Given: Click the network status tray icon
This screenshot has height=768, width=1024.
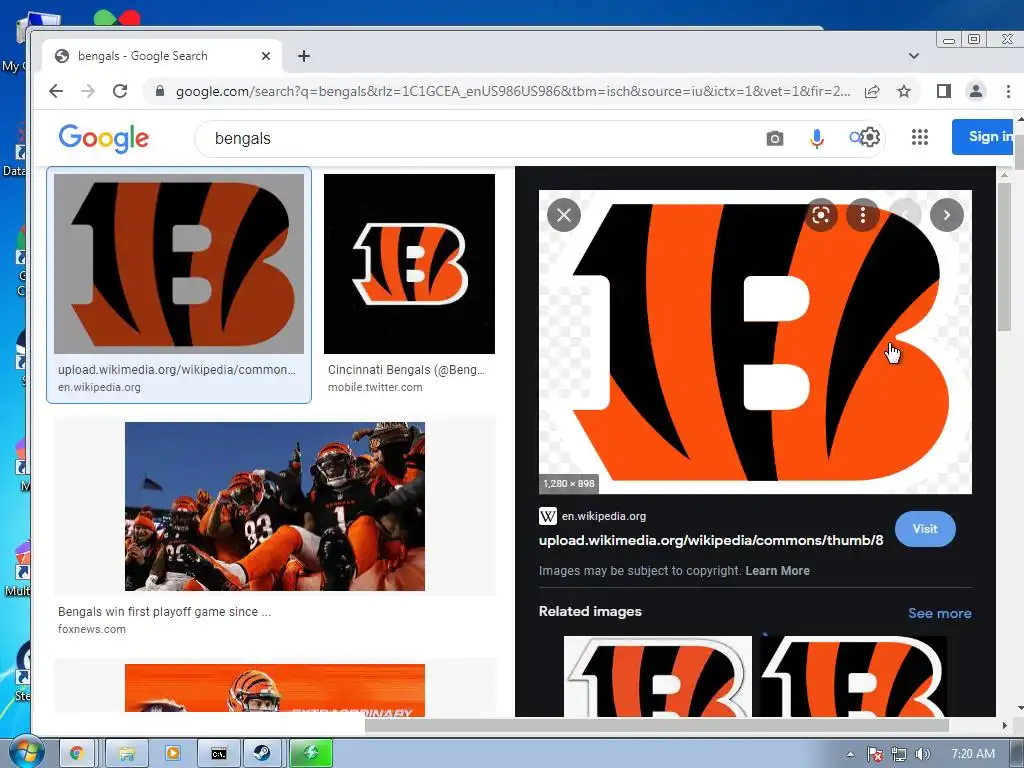Looking at the screenshot, I should pyautogui.click(x=899, y=754).
